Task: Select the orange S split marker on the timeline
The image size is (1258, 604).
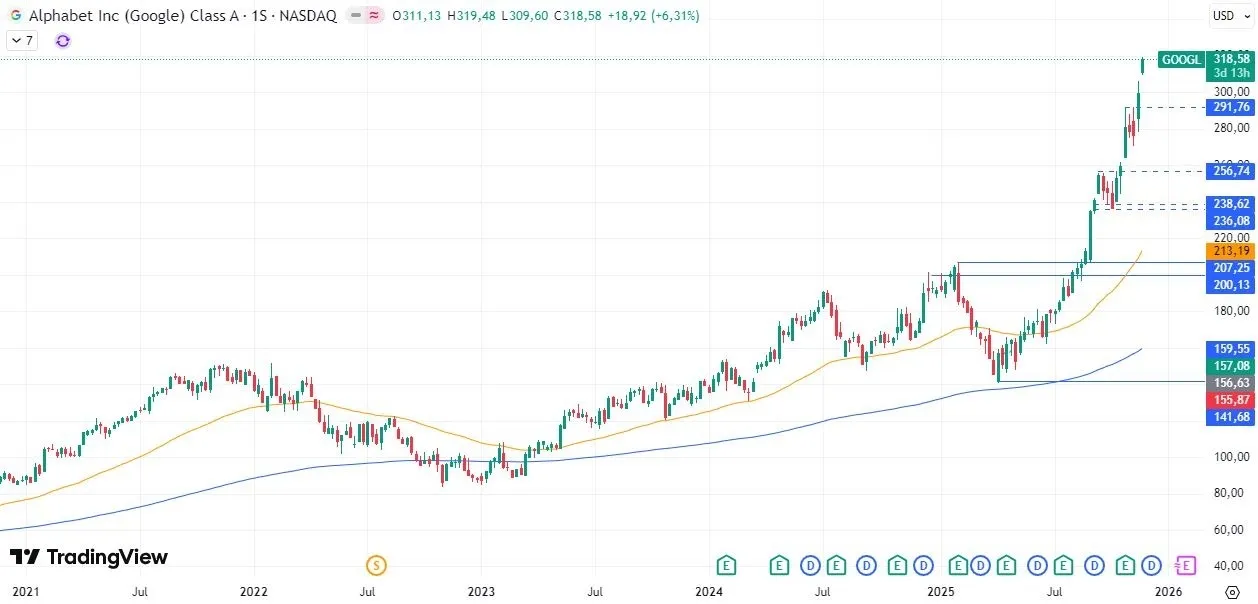Action: pyautogui.click(x=375, y=565)
